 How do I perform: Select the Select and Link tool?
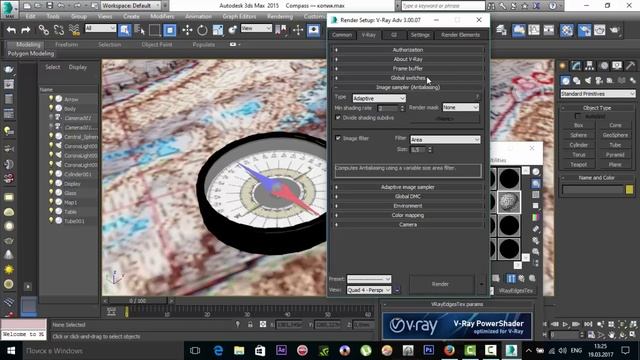43,30
